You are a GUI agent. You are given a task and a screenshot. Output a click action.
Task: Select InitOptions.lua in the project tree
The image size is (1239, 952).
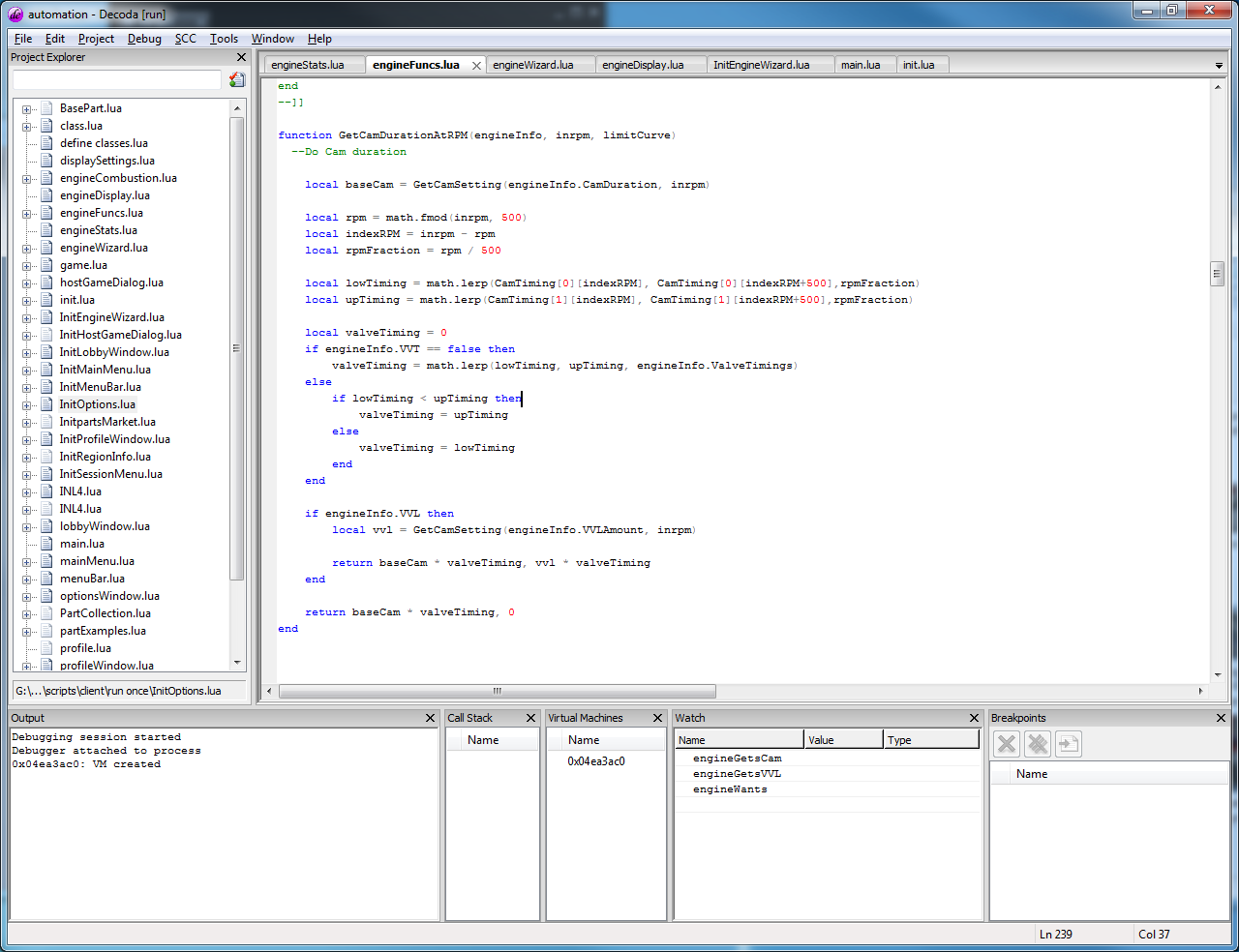[x=97, y=404]
